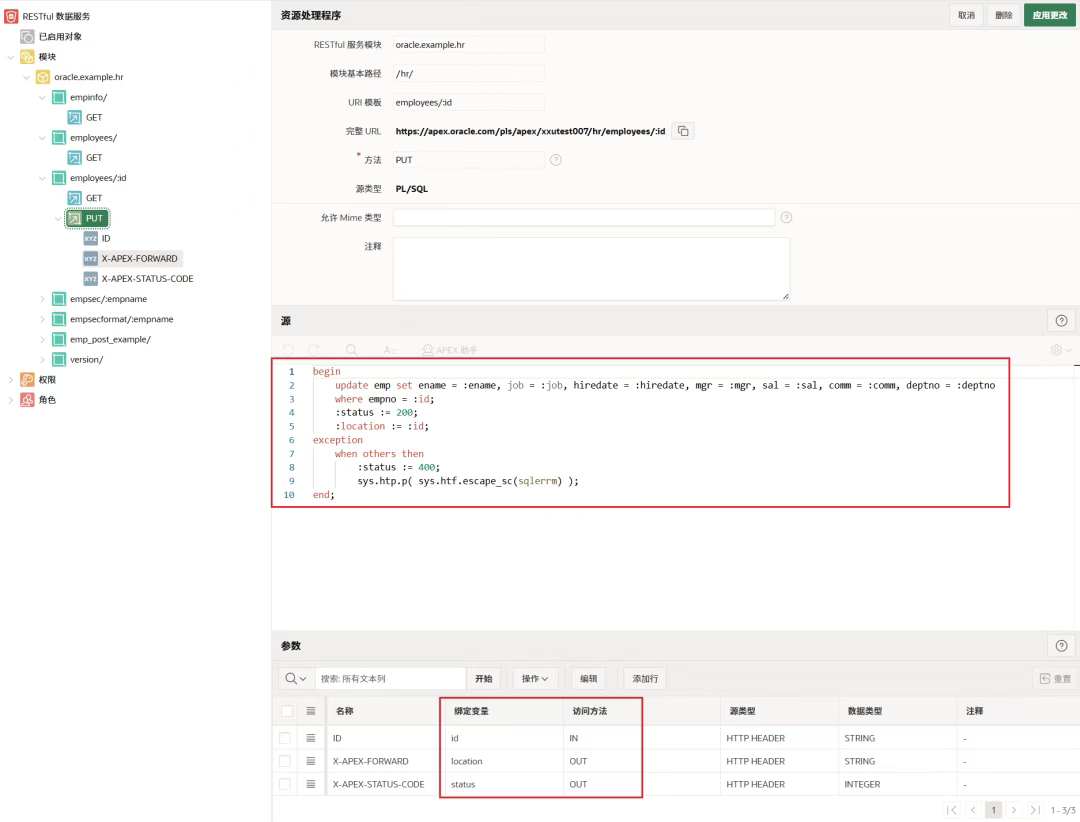Click the ID parameter icon
Image resolution: width=1080 pixels, height=822 pixels.
coord(90,238)
